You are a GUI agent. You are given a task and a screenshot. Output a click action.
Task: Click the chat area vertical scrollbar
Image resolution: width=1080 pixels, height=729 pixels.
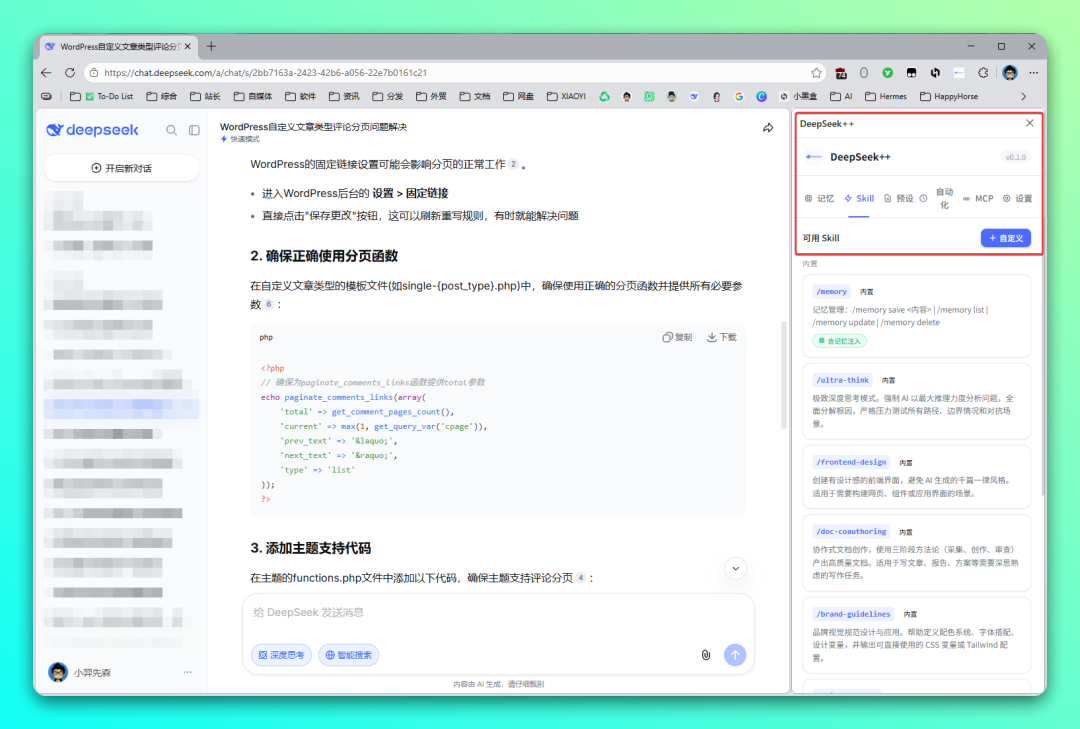click(x=784, y=375)
